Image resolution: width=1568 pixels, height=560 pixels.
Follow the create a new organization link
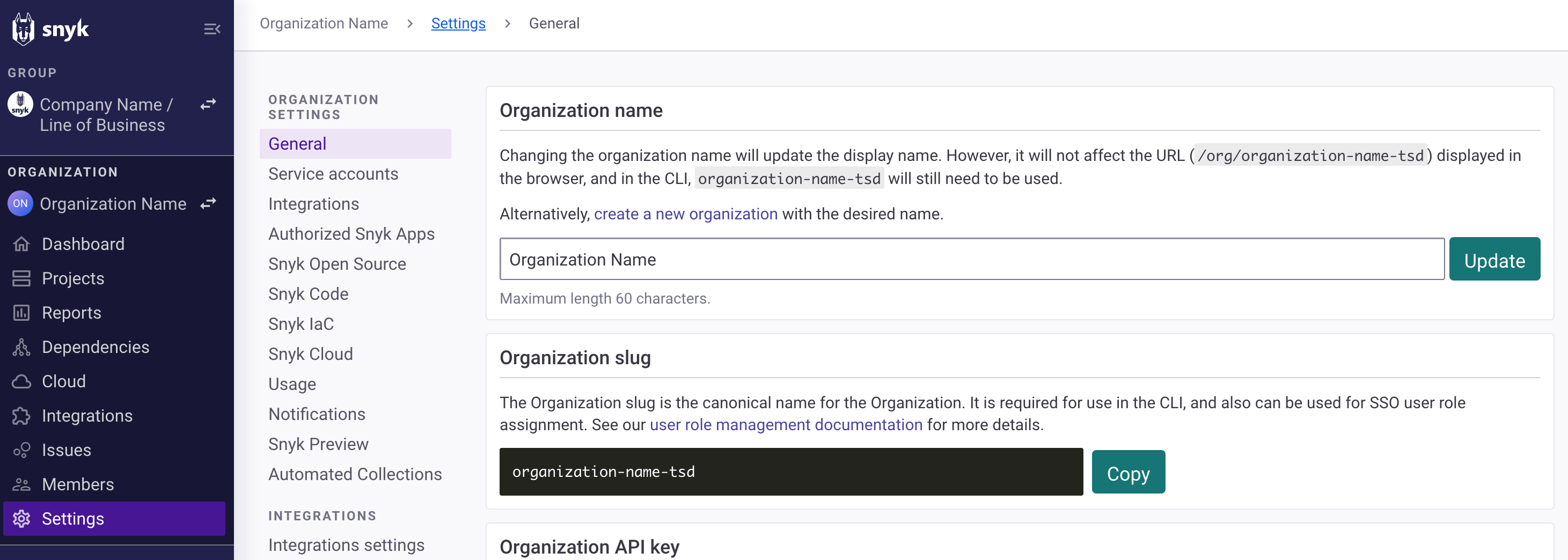pos(685,214)
